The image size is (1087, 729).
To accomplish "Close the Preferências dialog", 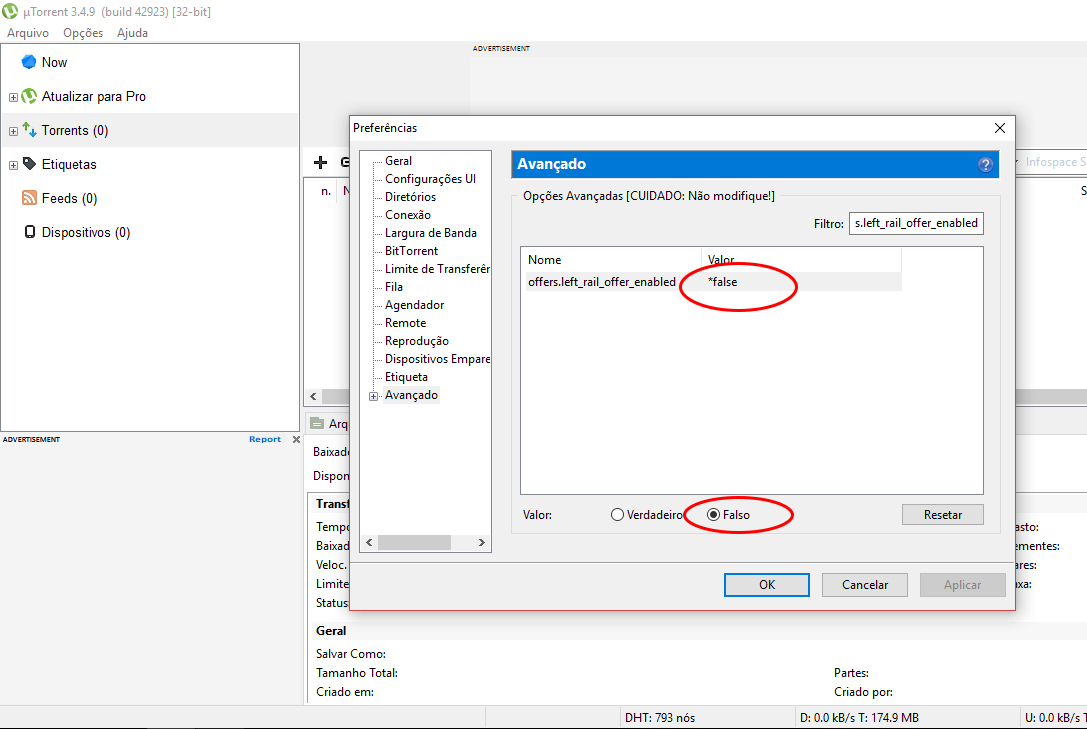I will (1000, 128).
